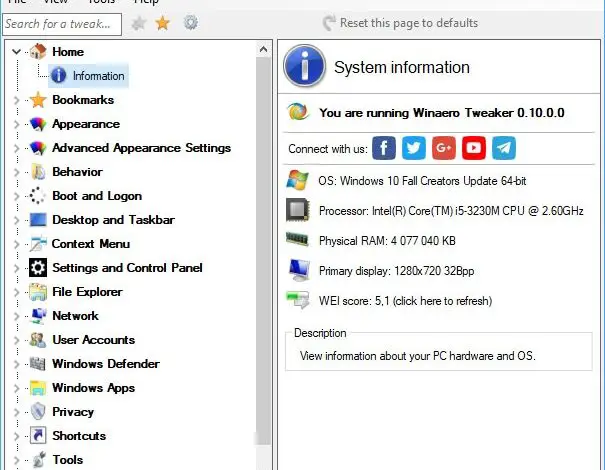Screen dimensions: 605x470
Task: Collapse the Home tree node
Action: (x=16, y=51)
